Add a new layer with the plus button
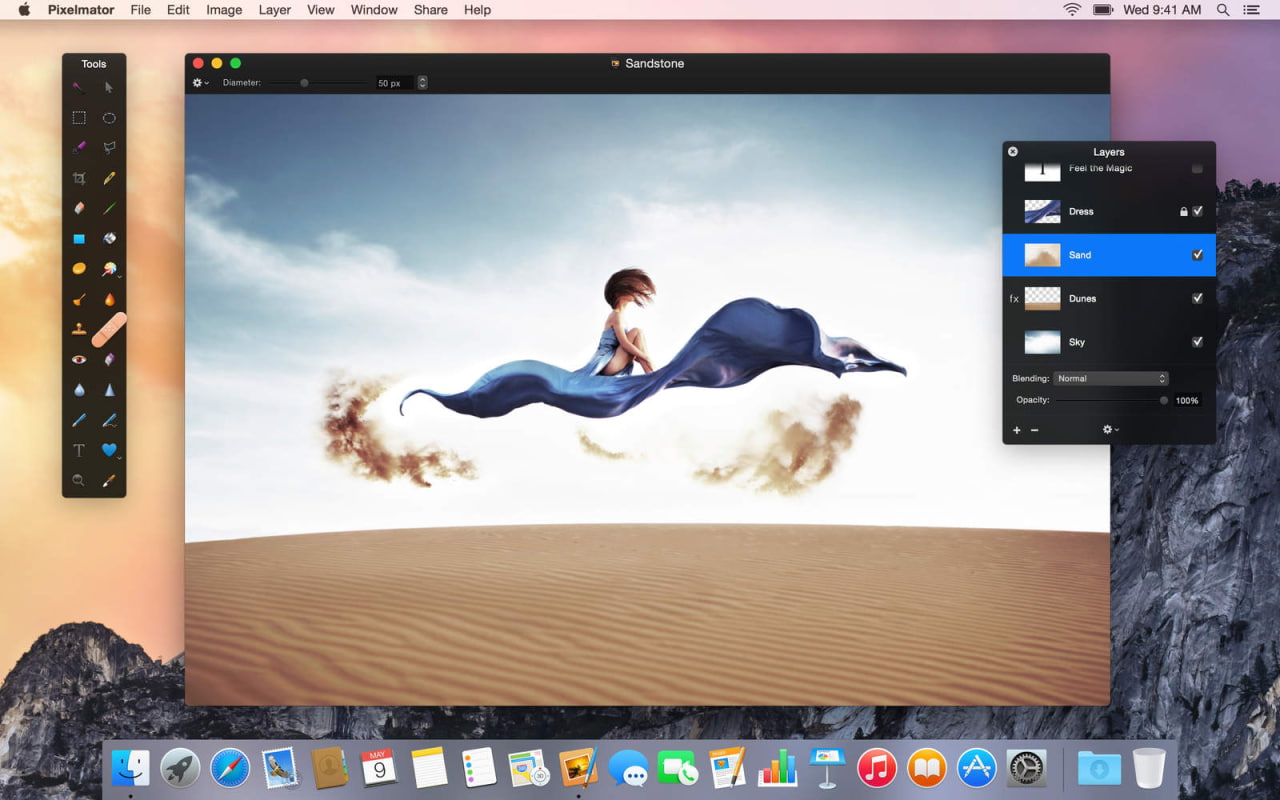 1016,429
